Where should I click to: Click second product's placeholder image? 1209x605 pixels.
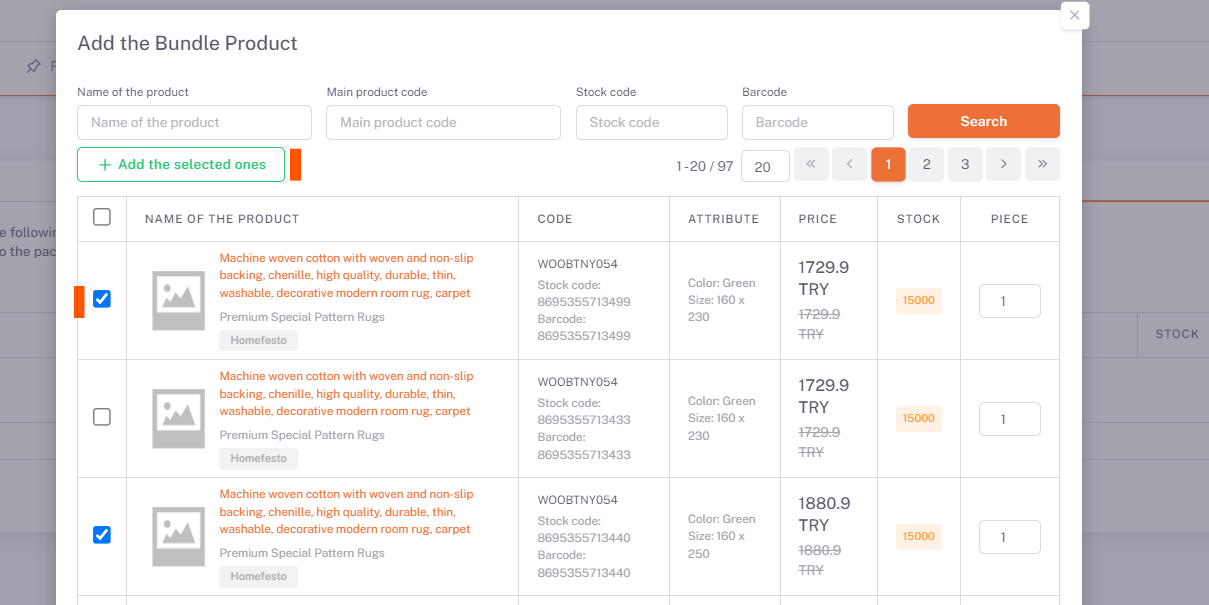point(178,418)
